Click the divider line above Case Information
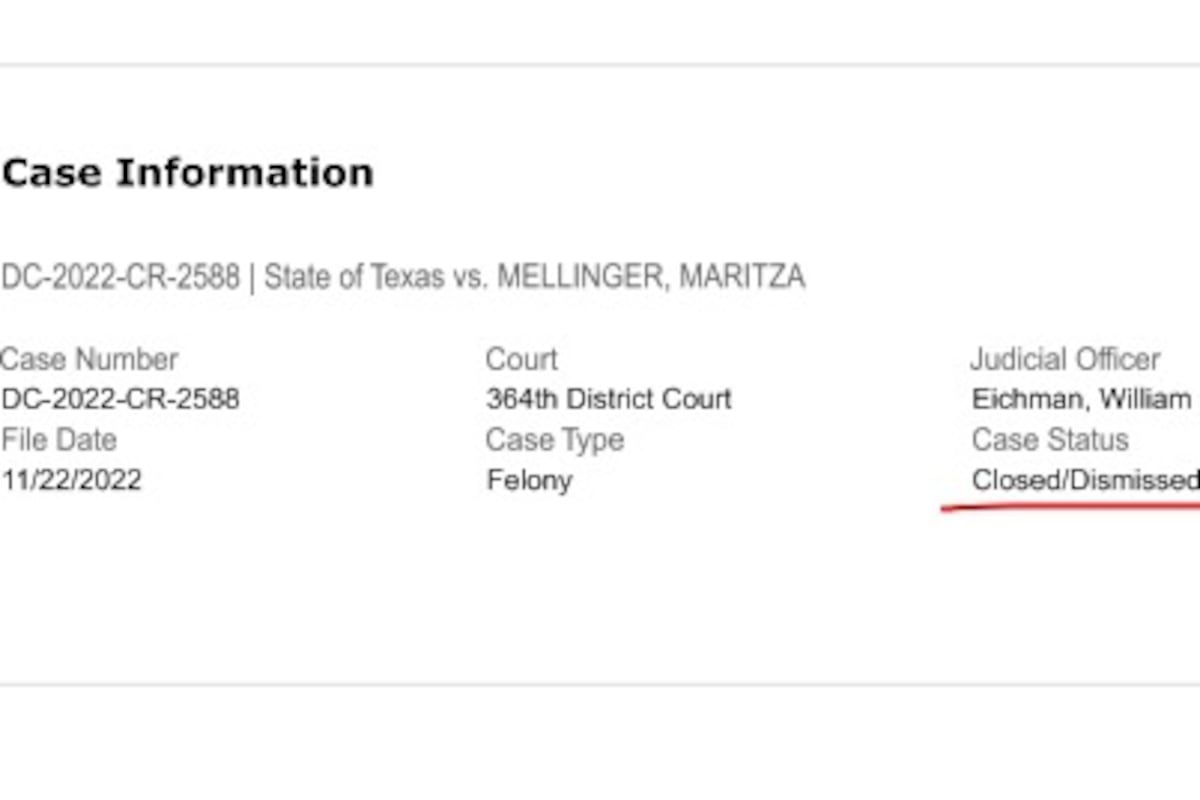Image resolution: width=1200 pixels, height=800 pixels. click(600, 65)
